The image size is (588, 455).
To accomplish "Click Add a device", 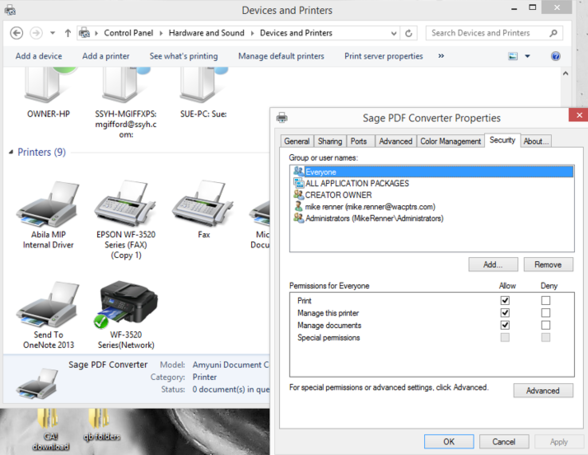I will 39,56.
